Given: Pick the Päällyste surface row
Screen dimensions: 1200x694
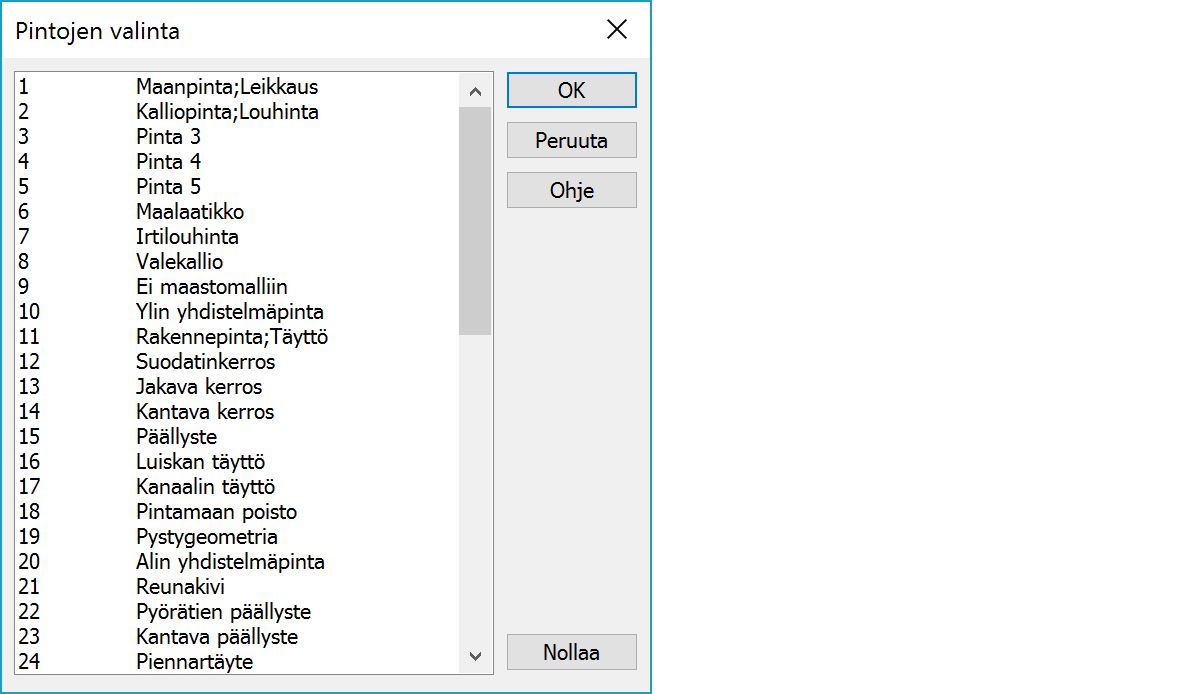Looking at the screenshot, I should [x=177, y=437].
